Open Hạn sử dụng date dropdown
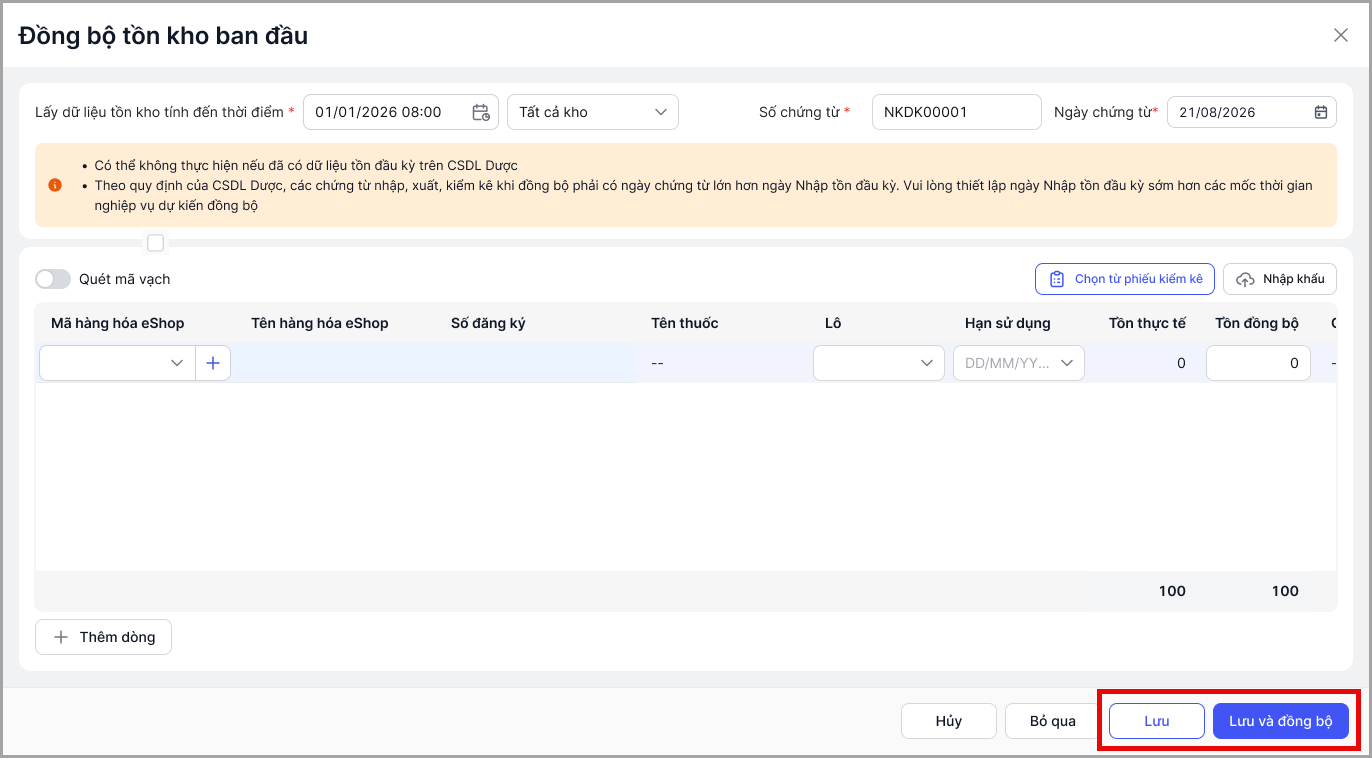This screenshot has height=758, width=1372. click(x=1019, y=363)
